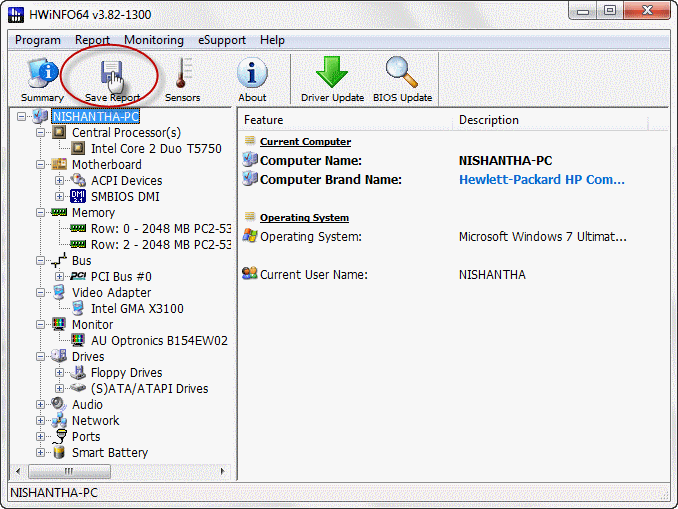Click the ACPI Devices icon
This screenshot has width=678, height=509.
click(78, 180)
